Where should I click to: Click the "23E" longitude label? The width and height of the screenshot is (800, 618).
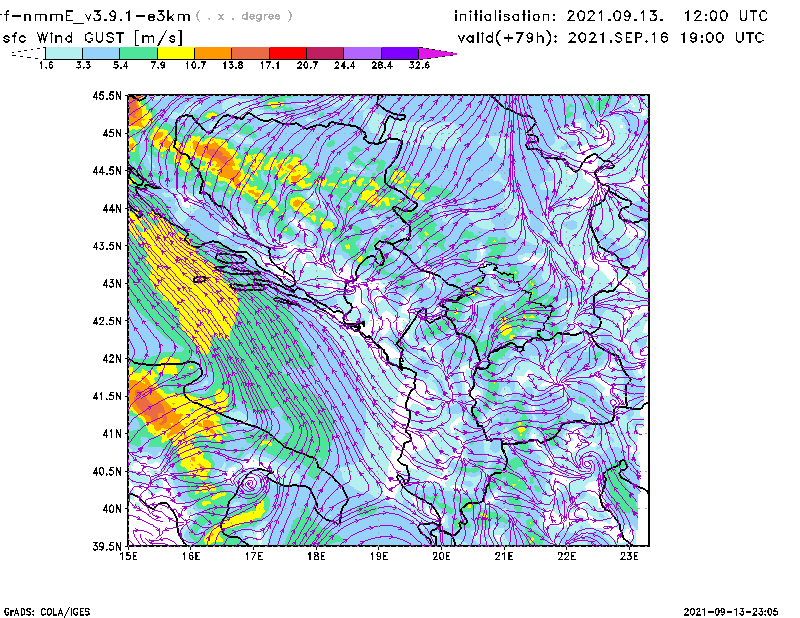[629, 556]
